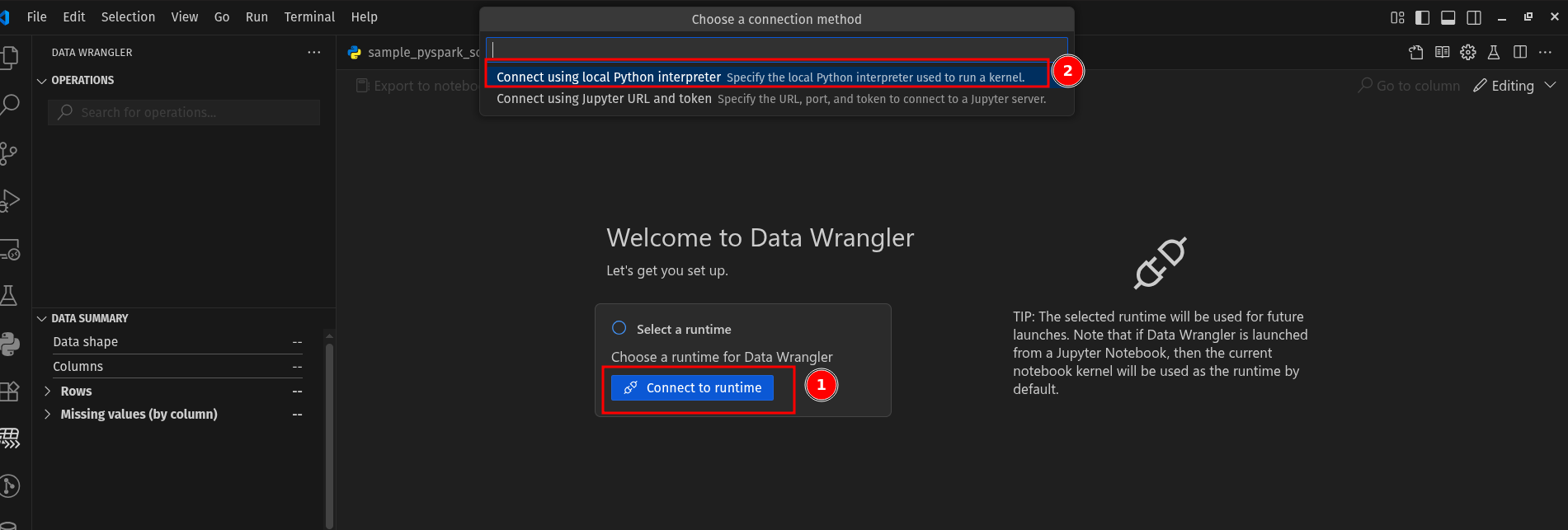Click the Connect to runtime button
The height and width of the screenshot is (530, 1568).
click(x=692, y=387)
